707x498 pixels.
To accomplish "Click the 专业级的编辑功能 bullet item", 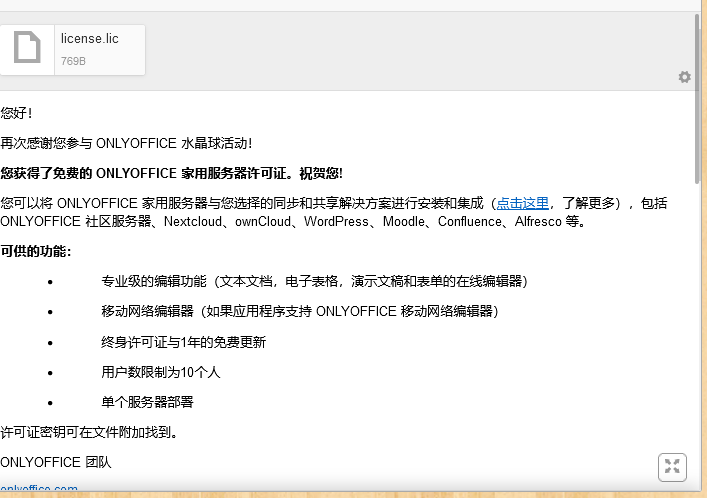I will (314, 282).
